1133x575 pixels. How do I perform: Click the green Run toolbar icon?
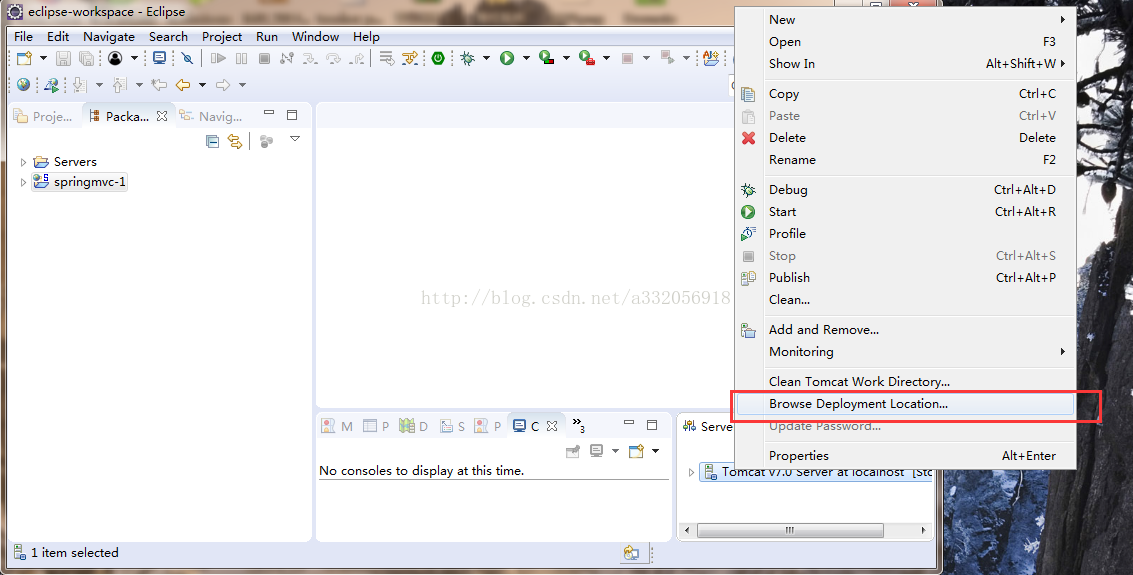[507, 59]
